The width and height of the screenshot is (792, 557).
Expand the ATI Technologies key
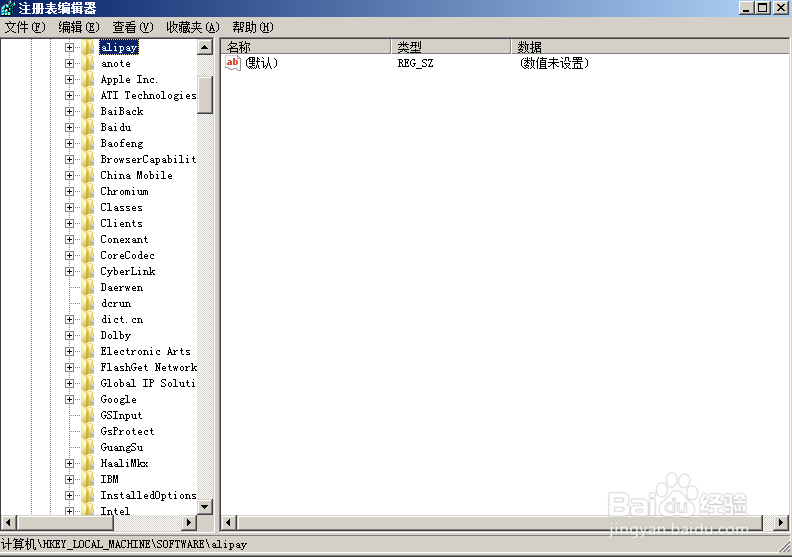69,95
